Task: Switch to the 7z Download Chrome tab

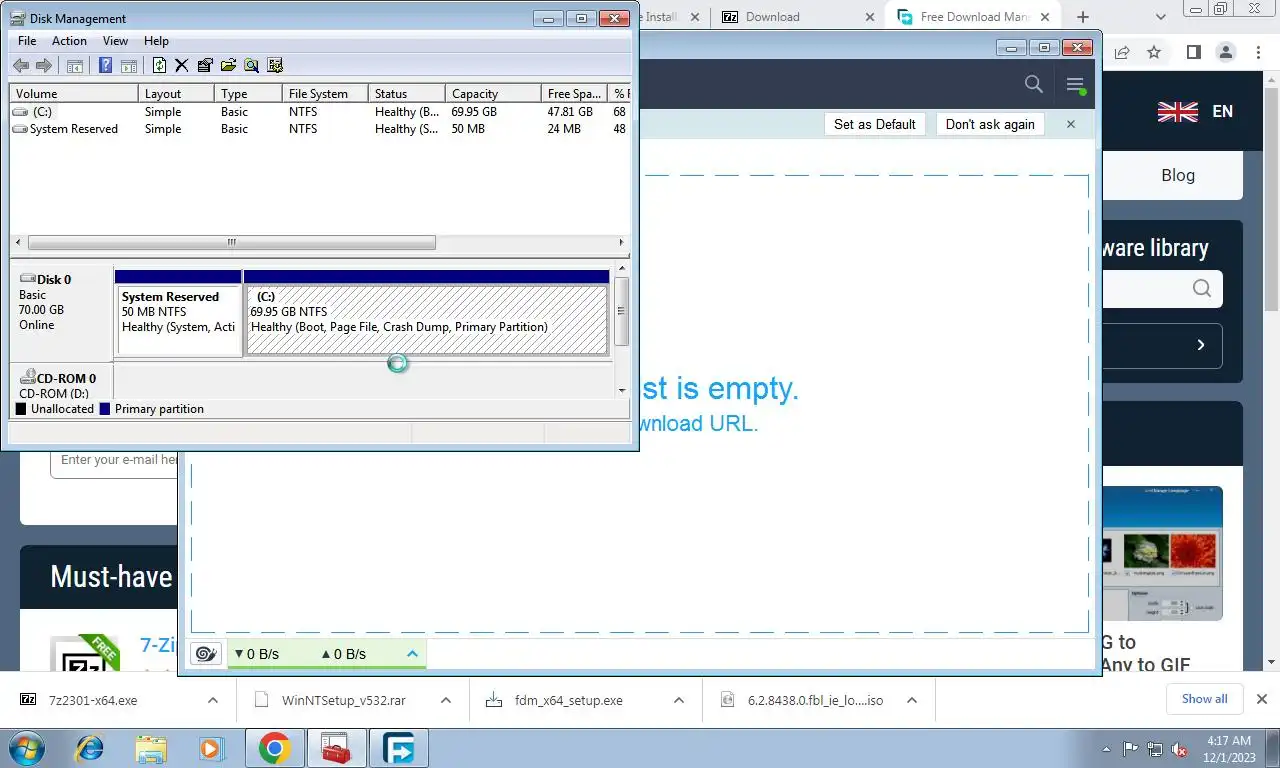Action: [795, 17]
